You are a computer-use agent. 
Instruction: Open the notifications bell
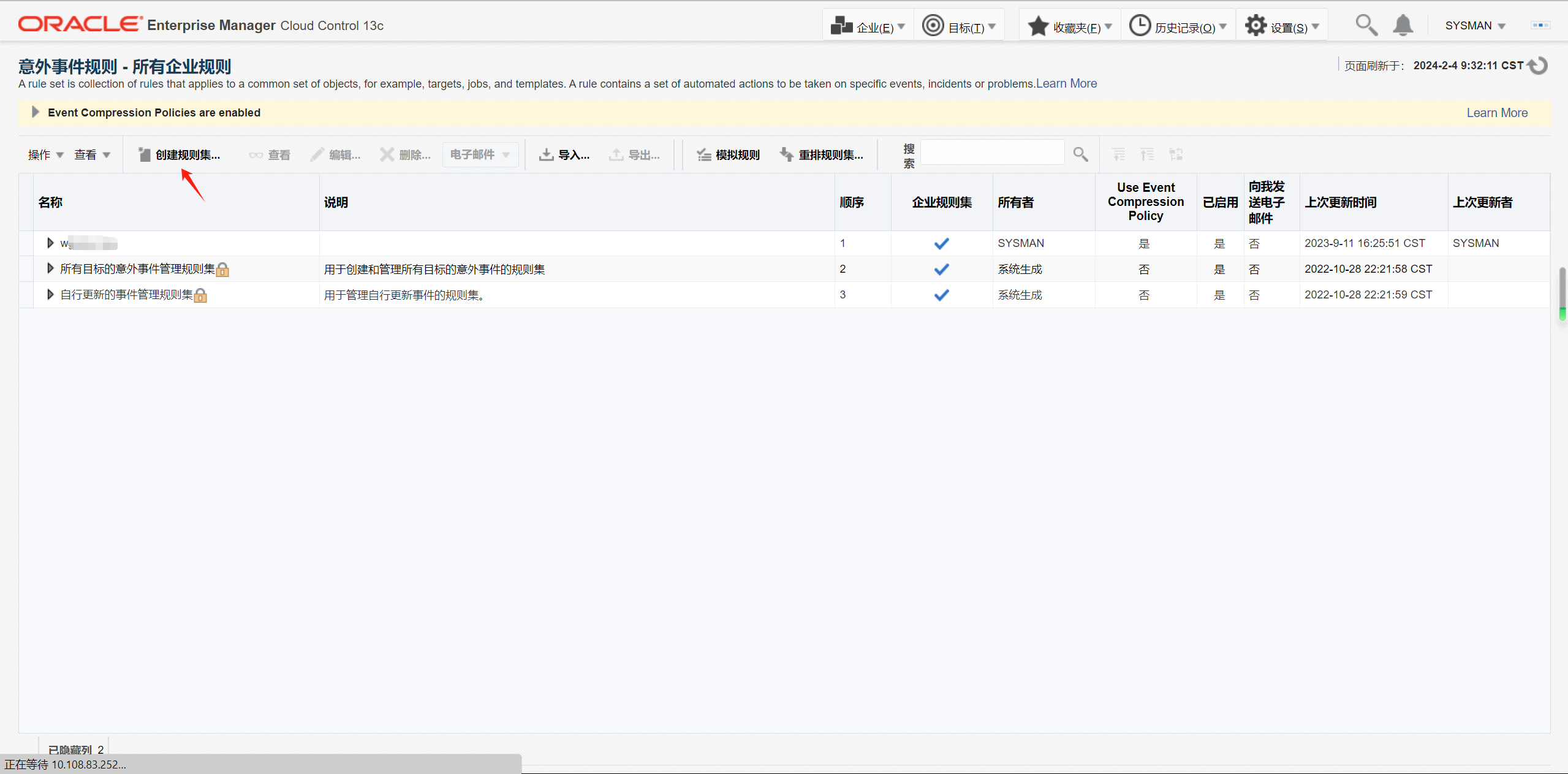(x=1403, y=26)
